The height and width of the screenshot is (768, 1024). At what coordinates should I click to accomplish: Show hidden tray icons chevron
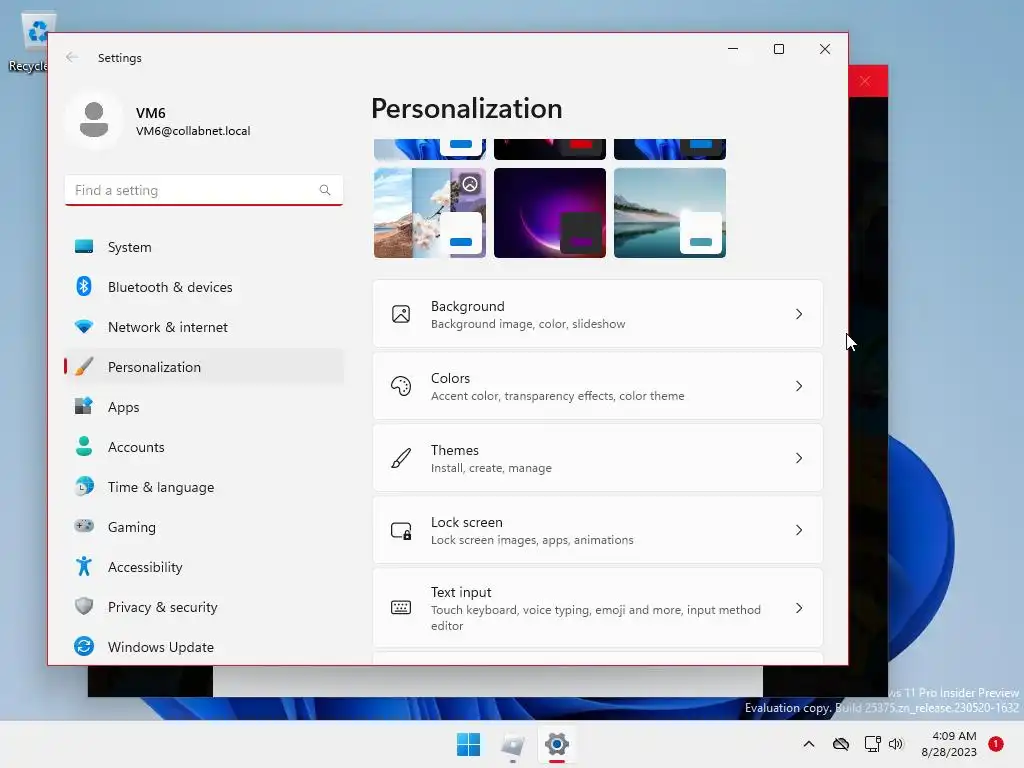[808, 744]
